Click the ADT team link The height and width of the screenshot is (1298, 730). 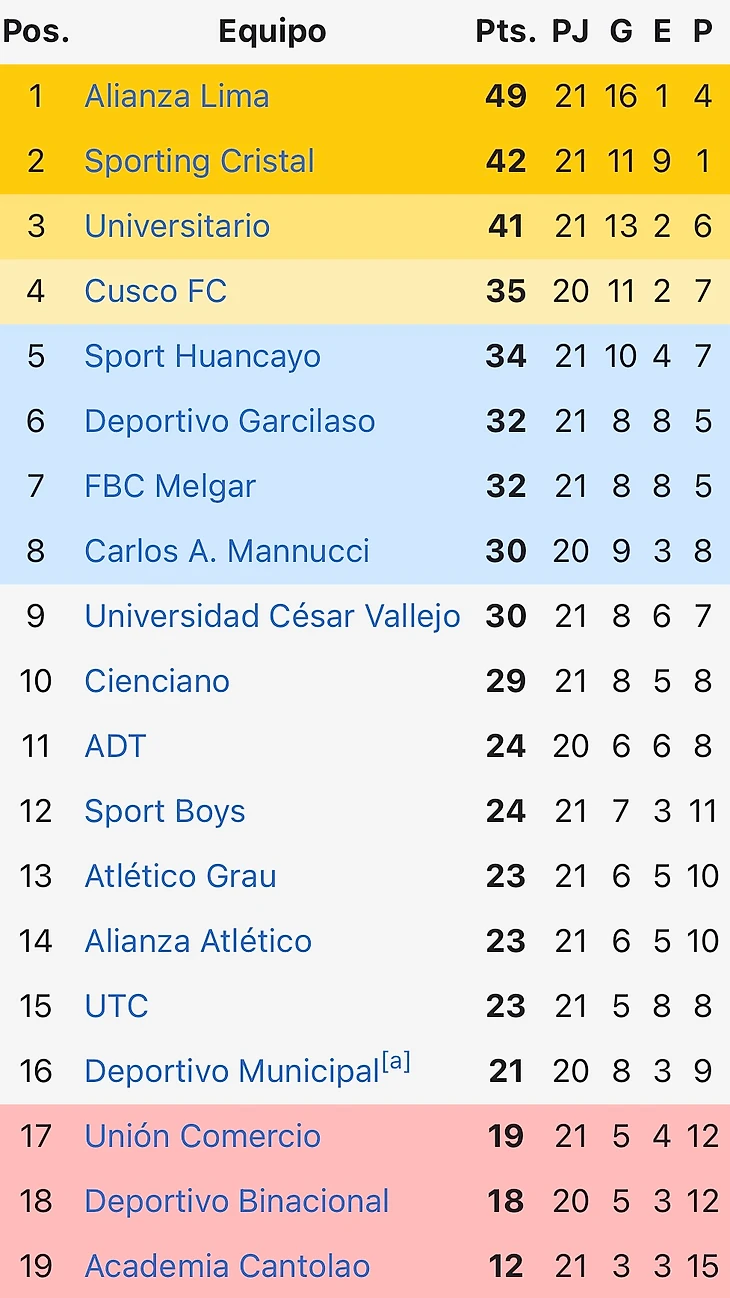coord(115,746)
